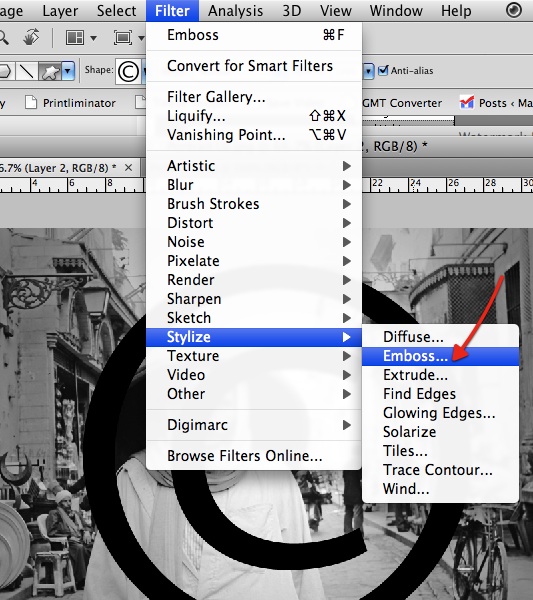Open the Analysis menu
The width and height of the screenshot is (533, 600).
[235, 11]
